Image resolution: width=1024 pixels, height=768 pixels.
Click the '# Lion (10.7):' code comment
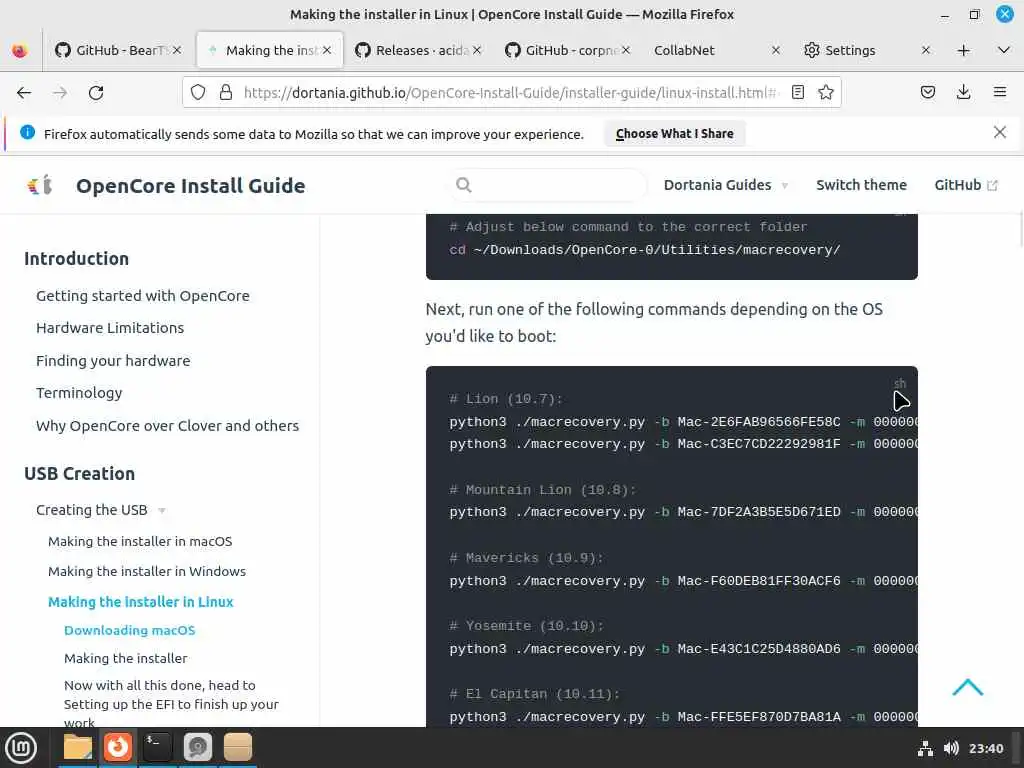(x=506, y=399)
